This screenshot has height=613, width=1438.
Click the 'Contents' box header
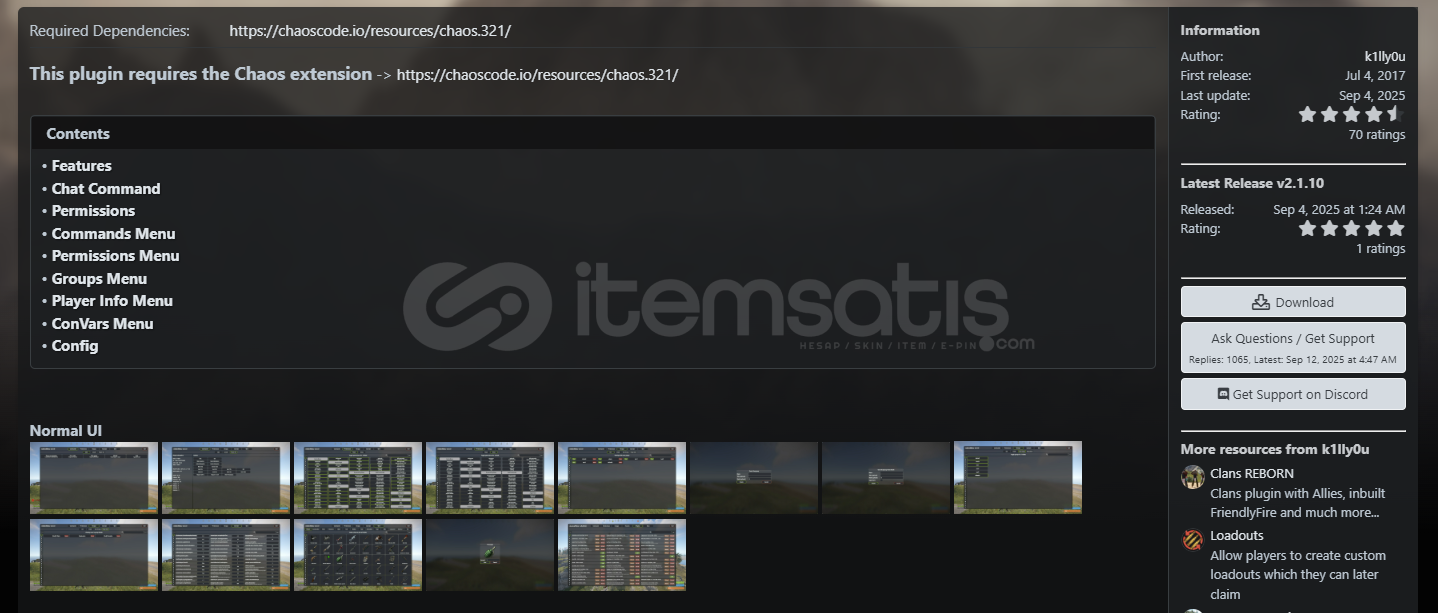pos(593,133)
